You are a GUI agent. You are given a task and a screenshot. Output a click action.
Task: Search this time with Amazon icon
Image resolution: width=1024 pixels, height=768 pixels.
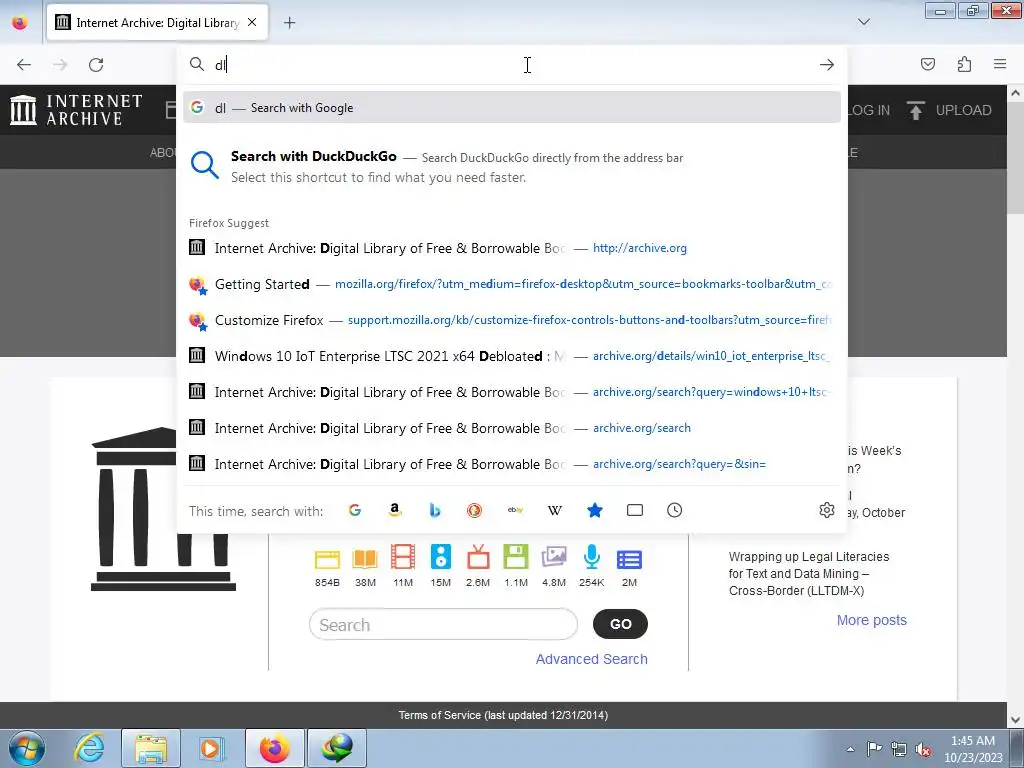tap(394, 511)
